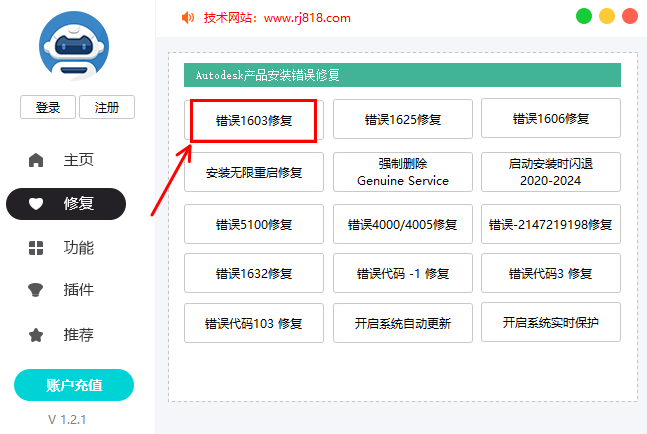Click the grid icon beside 功能
Image resolution: width=647 pixels, height=434 pixels.
pyautogui.click(x=36, y=248)
